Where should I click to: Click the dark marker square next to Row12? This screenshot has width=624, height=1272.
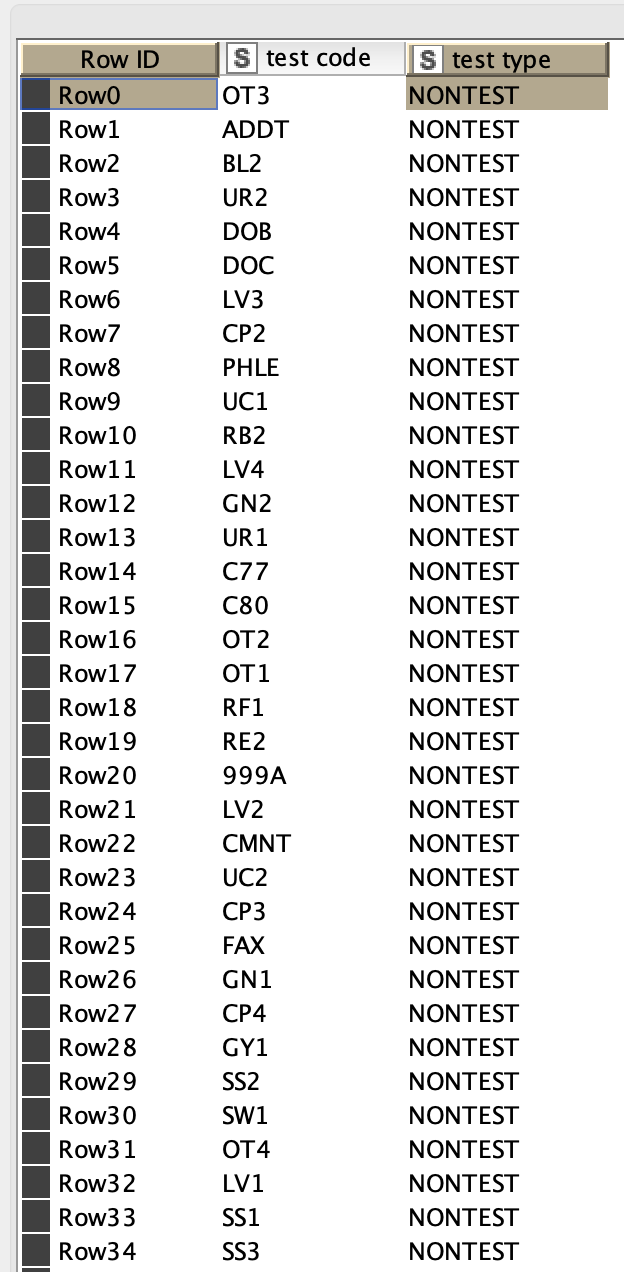[36, 503]
